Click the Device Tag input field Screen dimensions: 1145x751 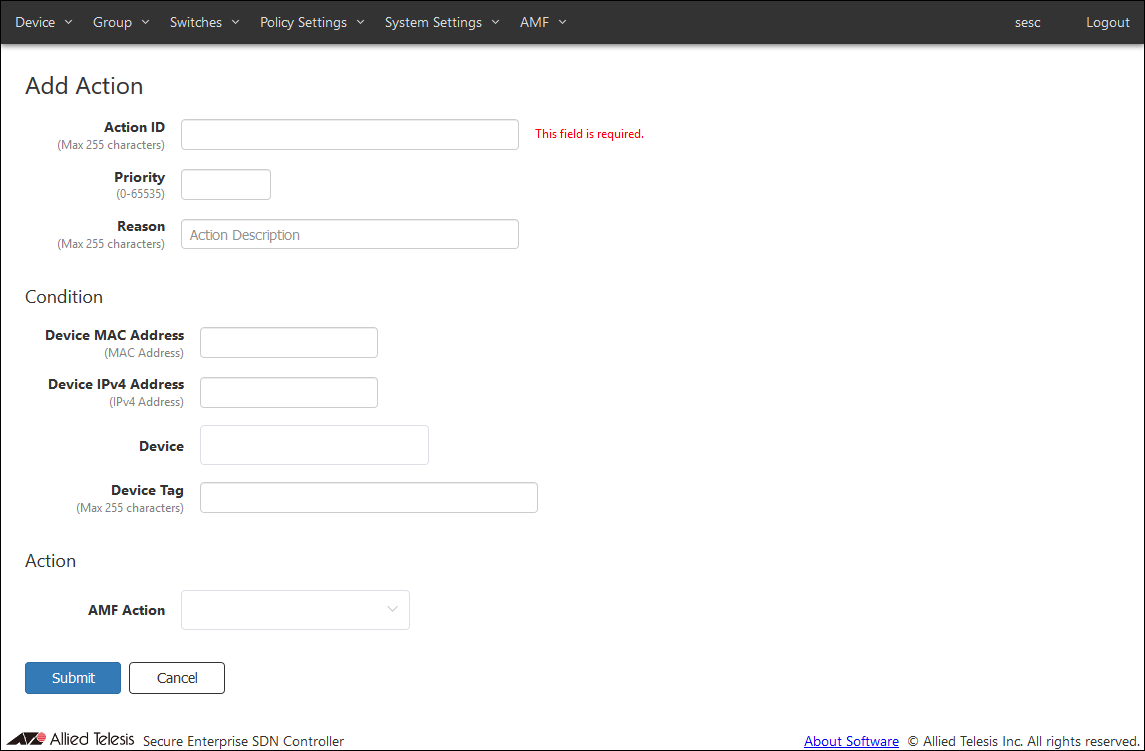pos(369,498)
